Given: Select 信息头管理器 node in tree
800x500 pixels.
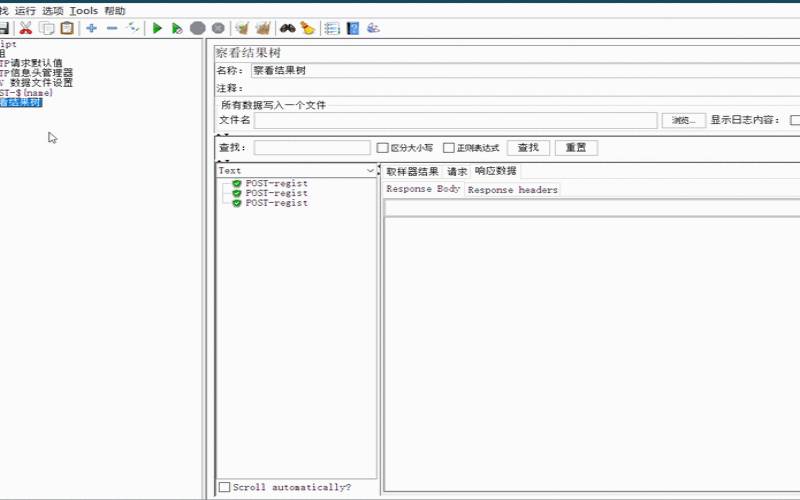Looking at the screenshot, I should (x=36, y=73).
